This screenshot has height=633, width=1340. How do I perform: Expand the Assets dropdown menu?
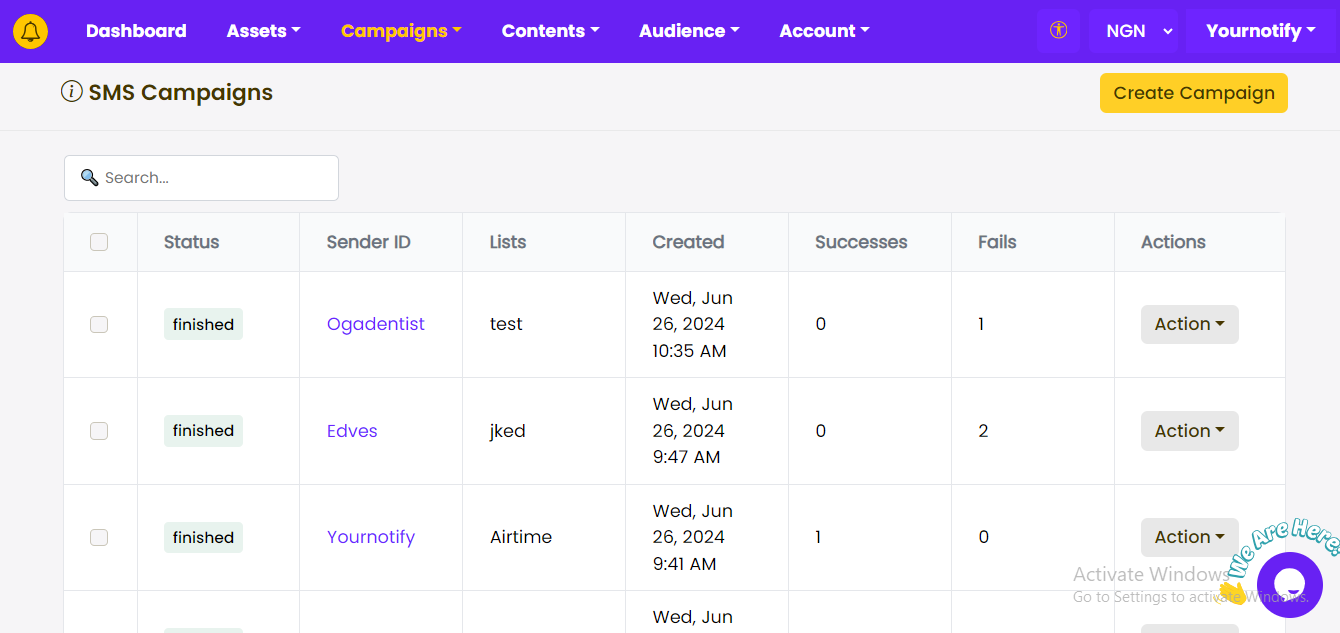coord(263,31)
